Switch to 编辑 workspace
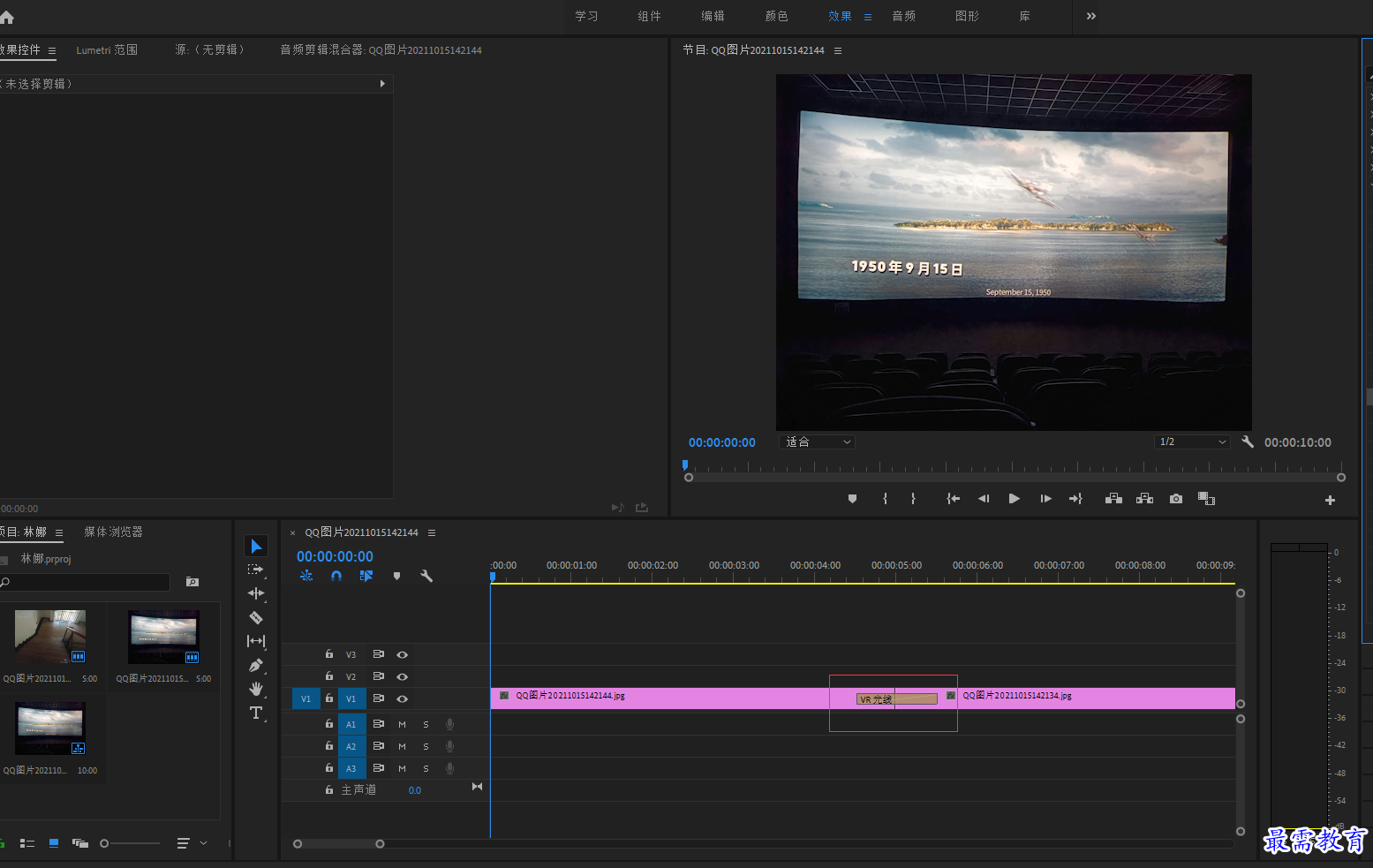The image size is (1373, 868). coord(713,16)
